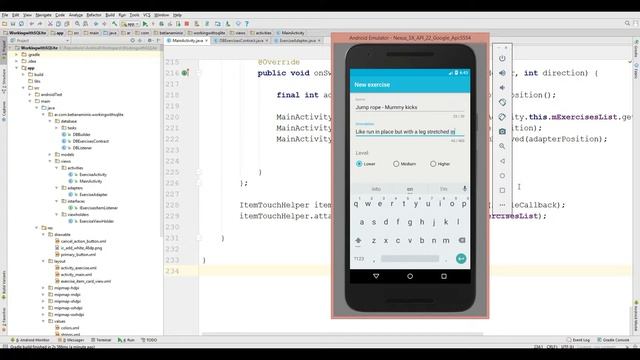Tap the keyboard shift arrow key

pyautogui.click(x=358, y=240)
